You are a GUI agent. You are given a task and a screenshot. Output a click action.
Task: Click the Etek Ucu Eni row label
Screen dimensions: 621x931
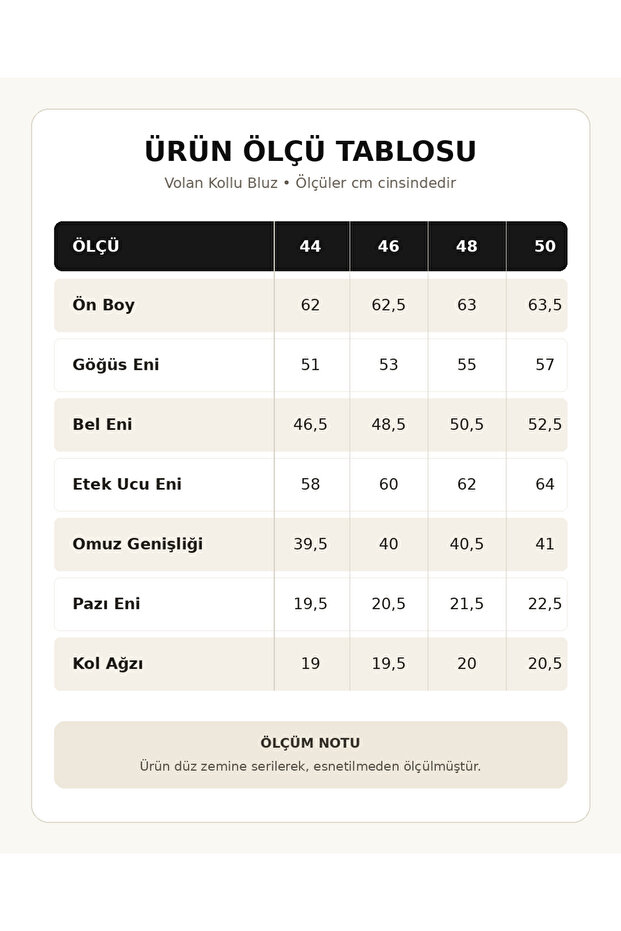click(x=127, y=484)
